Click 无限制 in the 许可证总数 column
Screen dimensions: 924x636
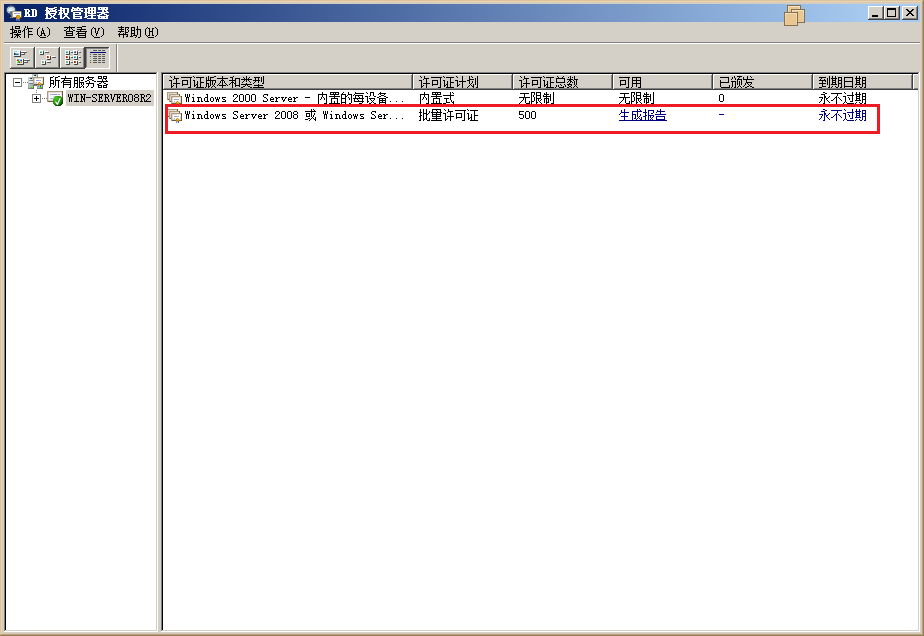536,98
